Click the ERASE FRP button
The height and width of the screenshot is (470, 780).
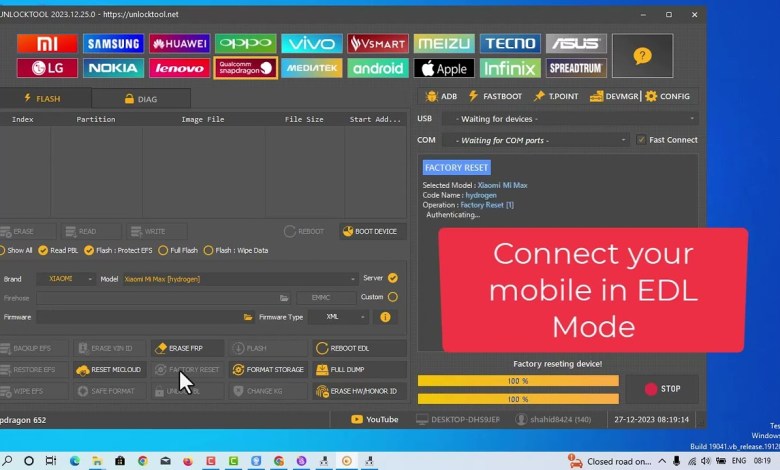point(186,348)
